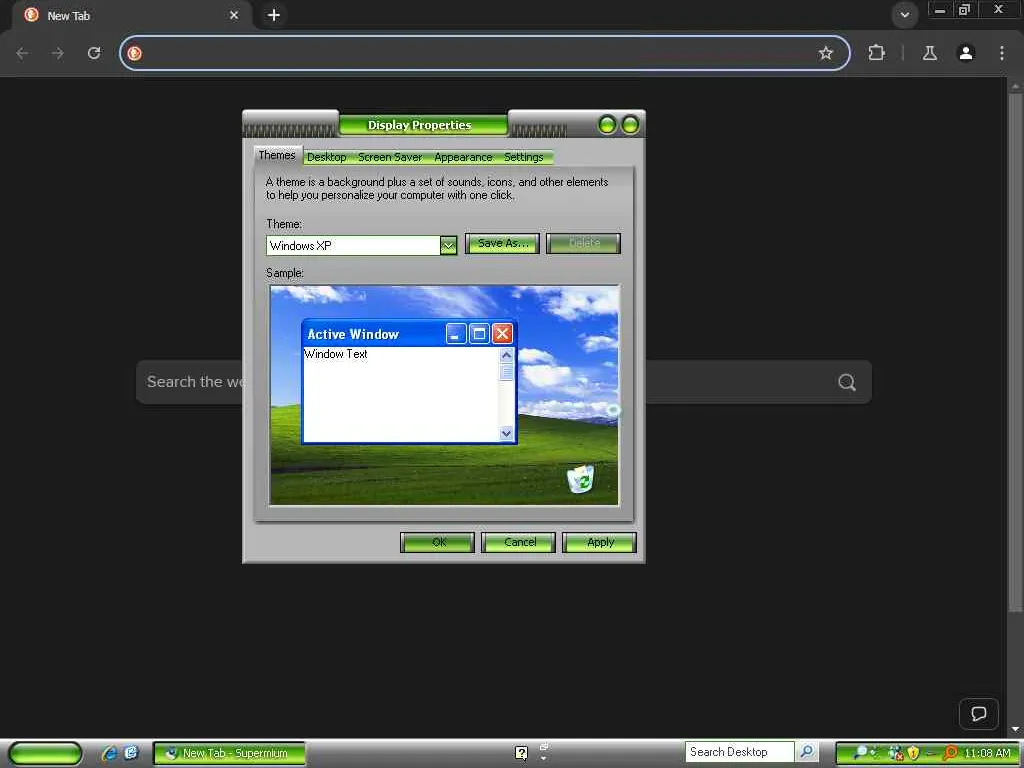The image size is (1024, 768).
Task: Click the OK button
Action: click(438, 542)
